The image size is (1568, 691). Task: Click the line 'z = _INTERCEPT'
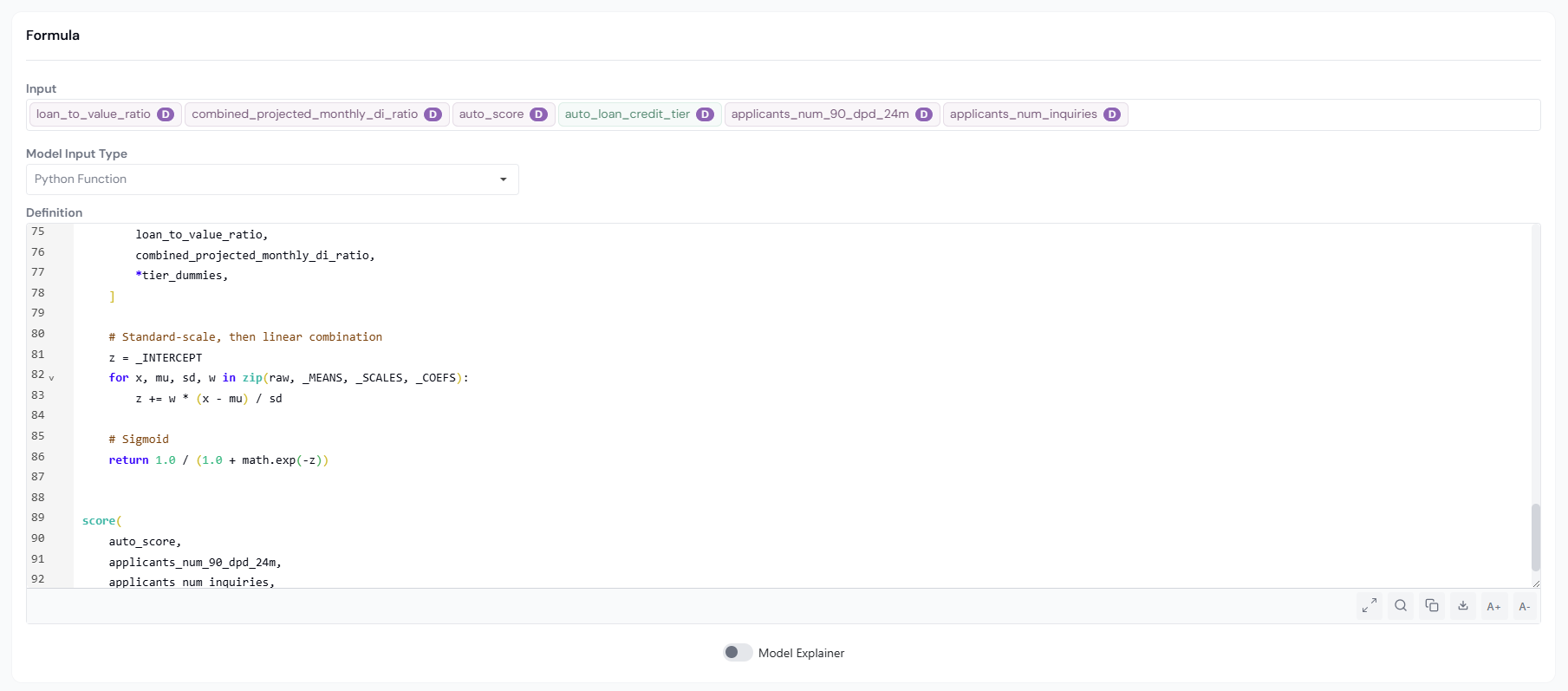click(155, 357)
